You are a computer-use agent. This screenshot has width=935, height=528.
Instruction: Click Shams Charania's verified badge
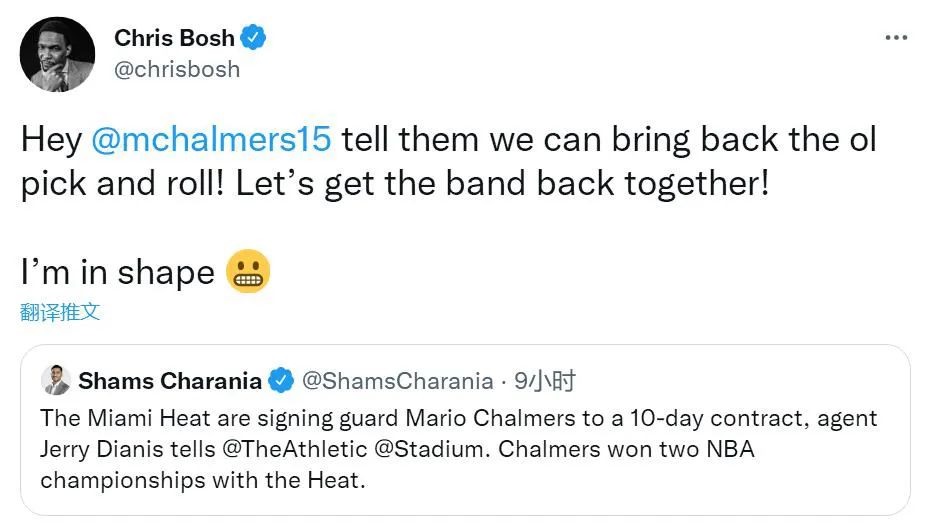click(x=281, y=381)
